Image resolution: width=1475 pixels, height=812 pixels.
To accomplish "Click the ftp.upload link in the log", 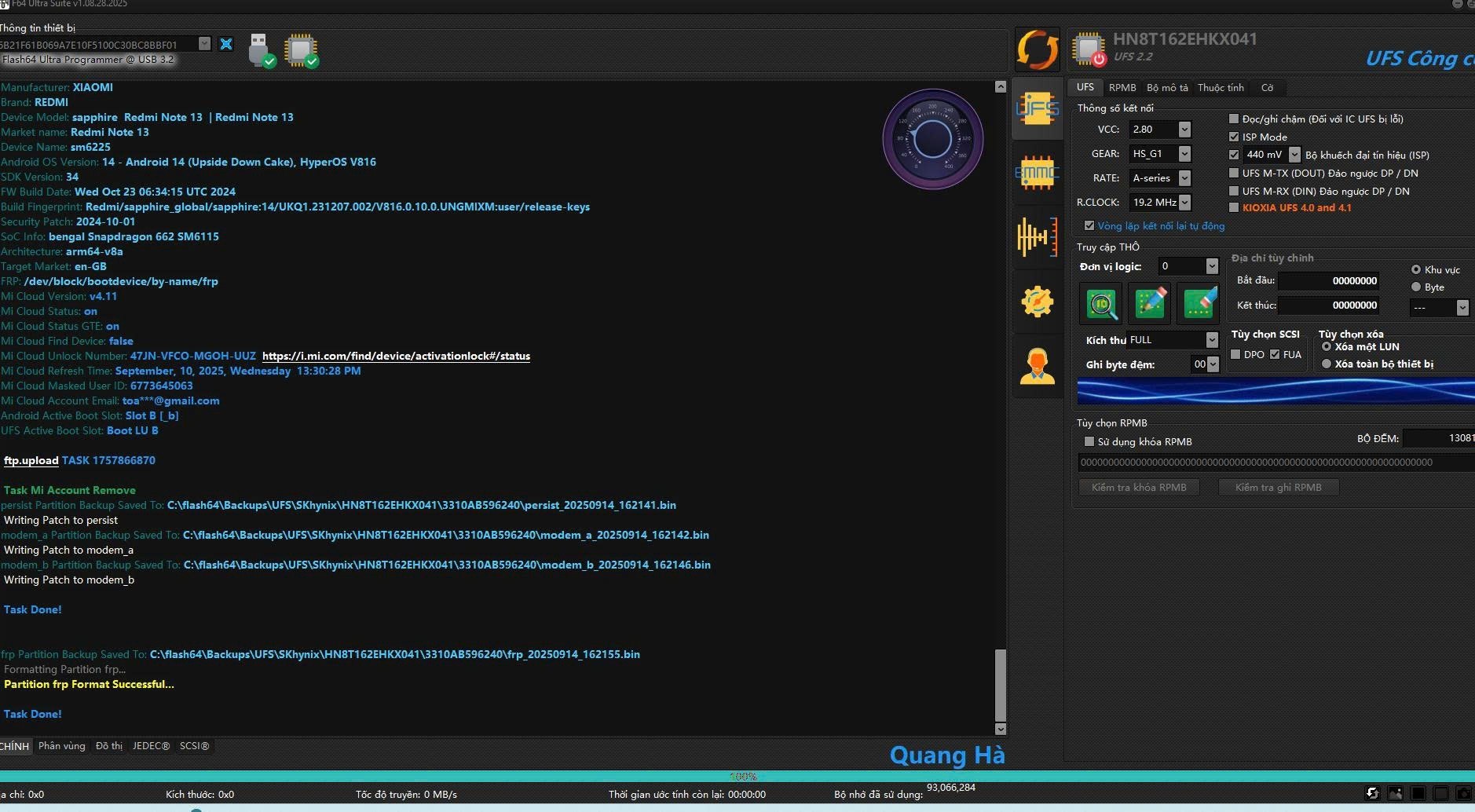I will point(31,461).
